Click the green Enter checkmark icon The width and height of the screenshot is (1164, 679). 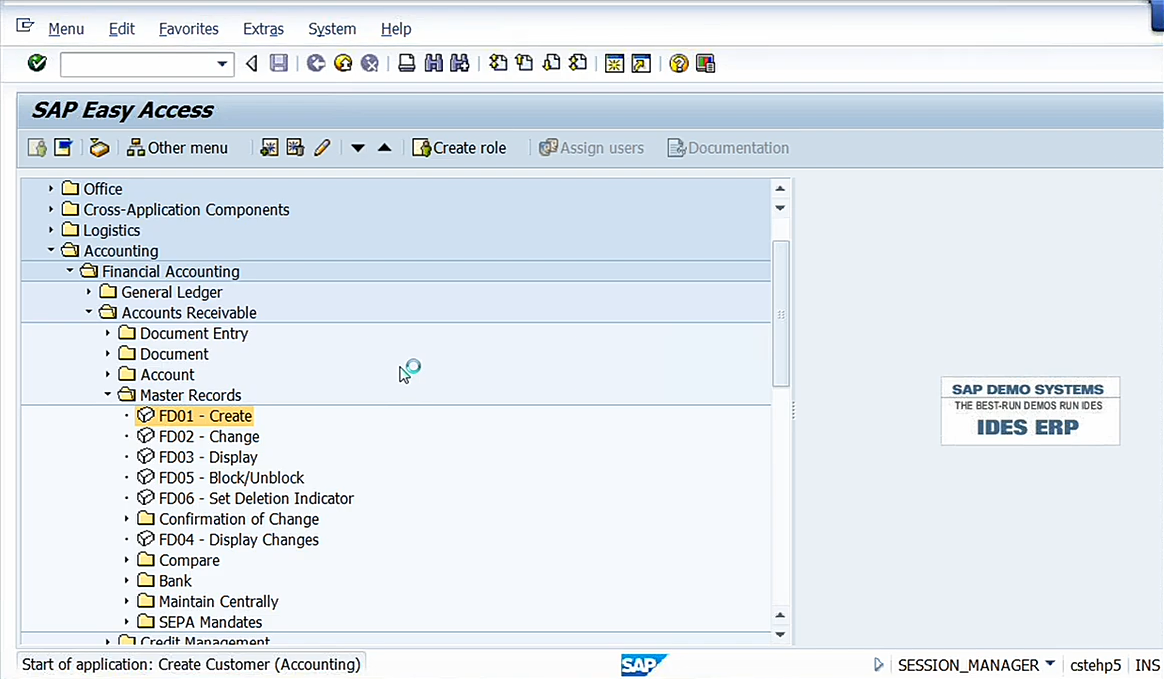pos(37,63)
